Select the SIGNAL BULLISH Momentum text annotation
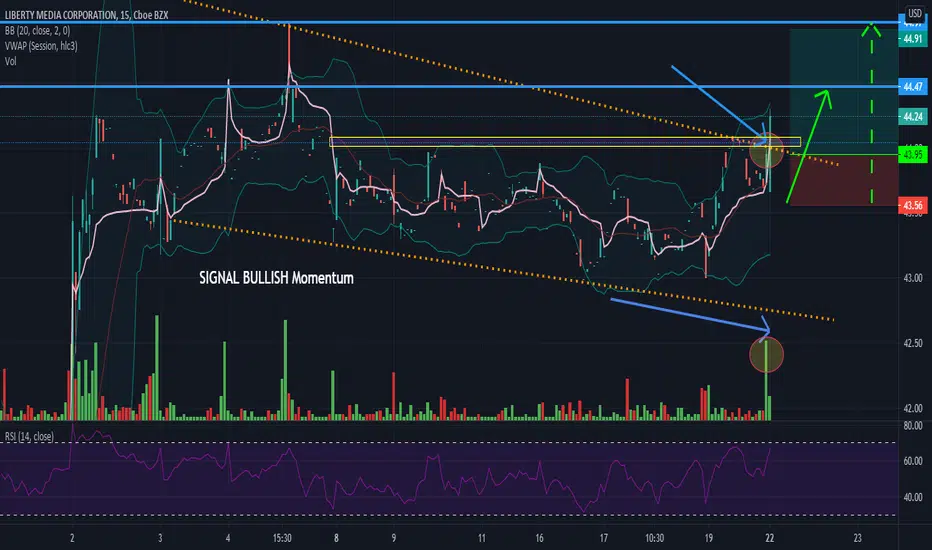932x550 pixels. click(x=276, y=278)
